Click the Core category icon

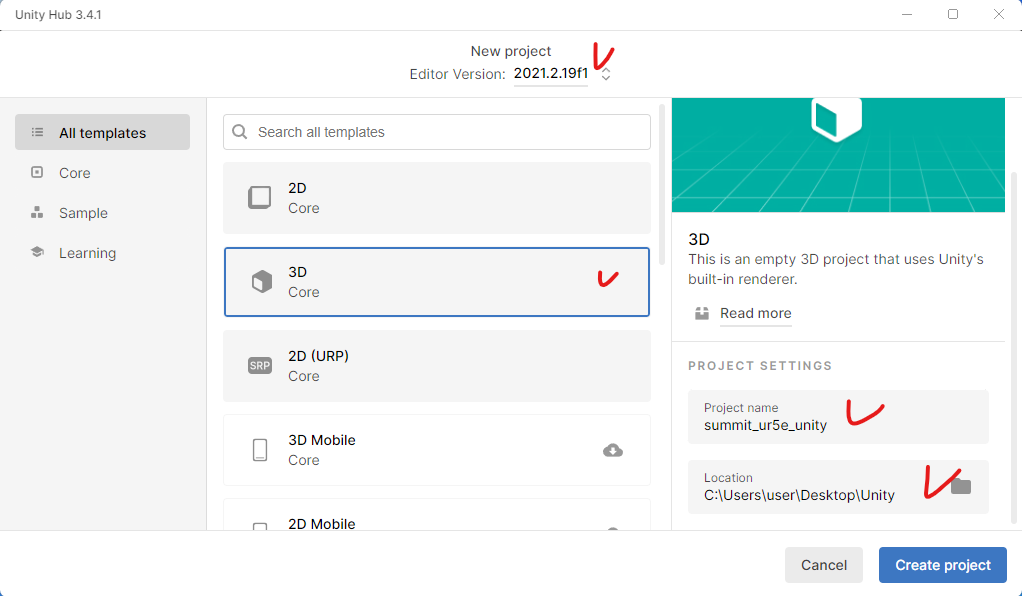pos(37,172)
